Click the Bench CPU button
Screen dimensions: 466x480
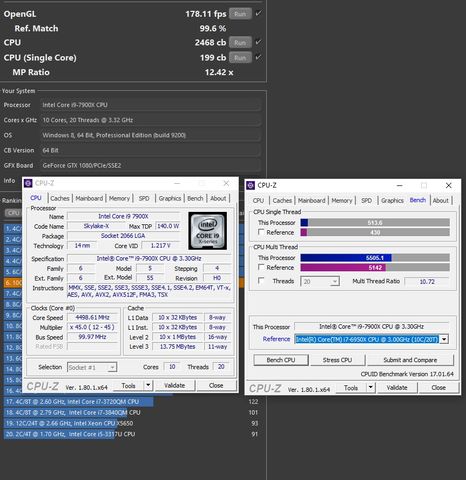[x=281, y=360]
